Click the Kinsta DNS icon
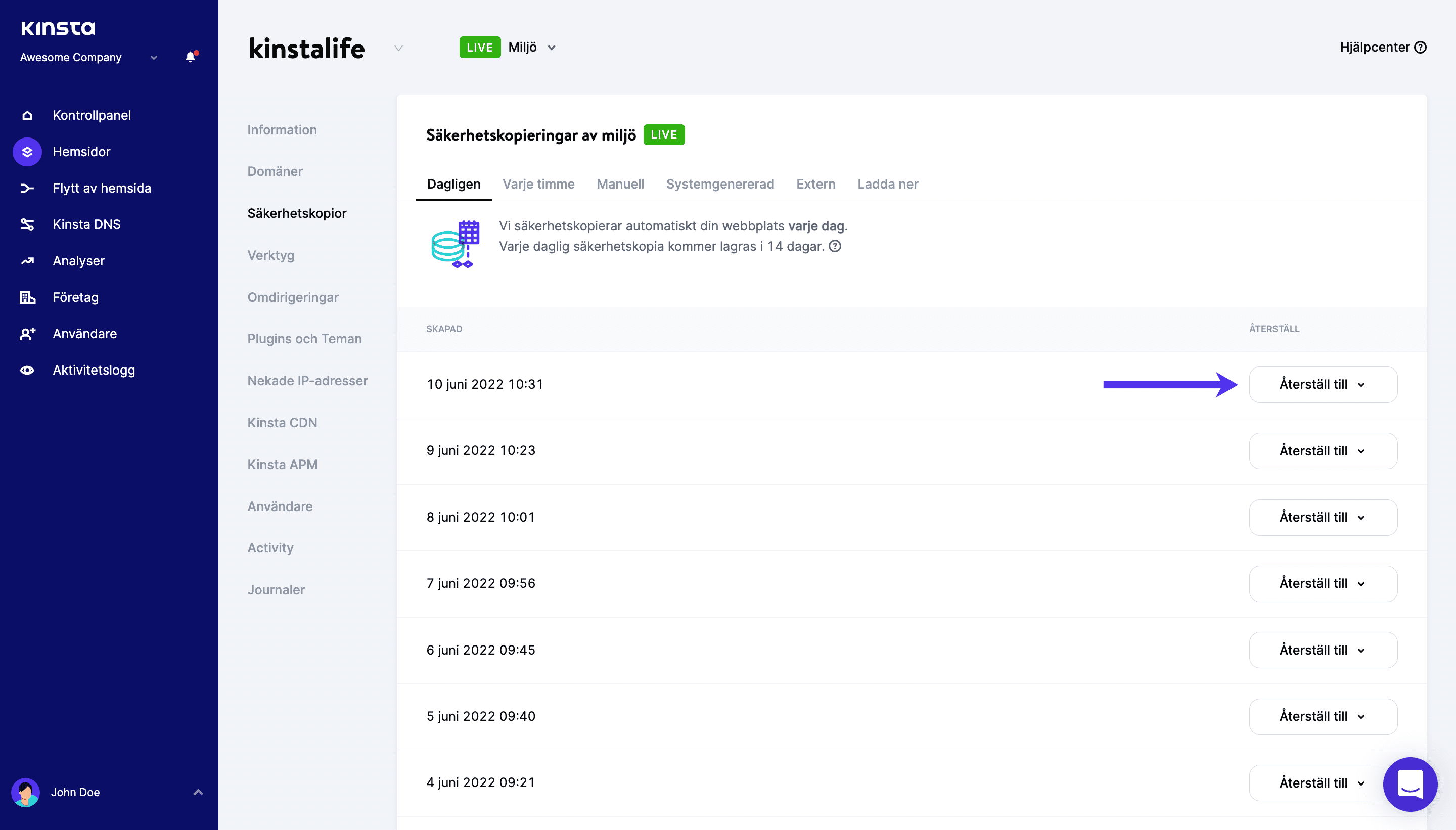Viewport: 1456px width, 830px height. point(27,224)
